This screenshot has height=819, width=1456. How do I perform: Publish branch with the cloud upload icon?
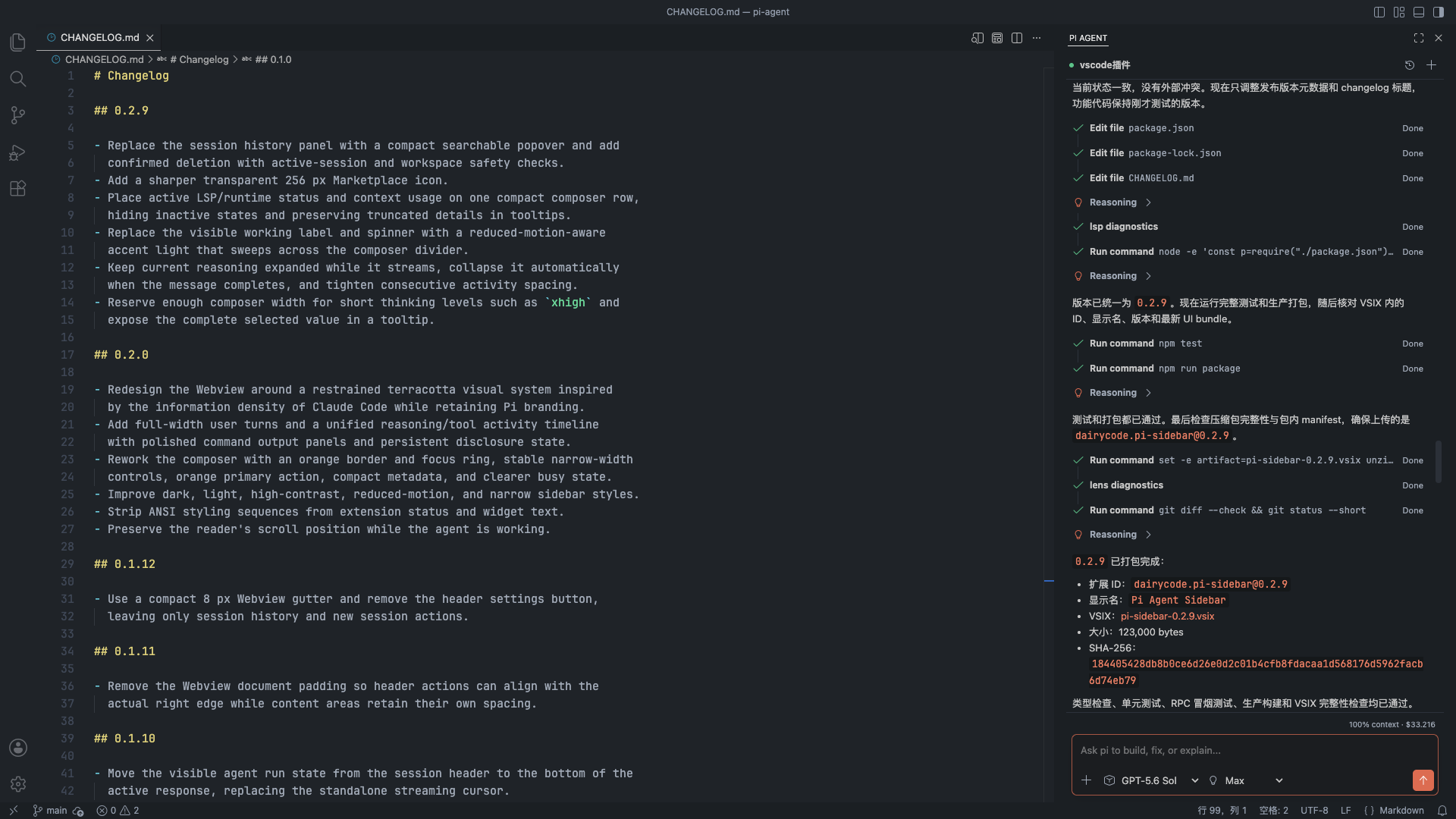(78, 811)
